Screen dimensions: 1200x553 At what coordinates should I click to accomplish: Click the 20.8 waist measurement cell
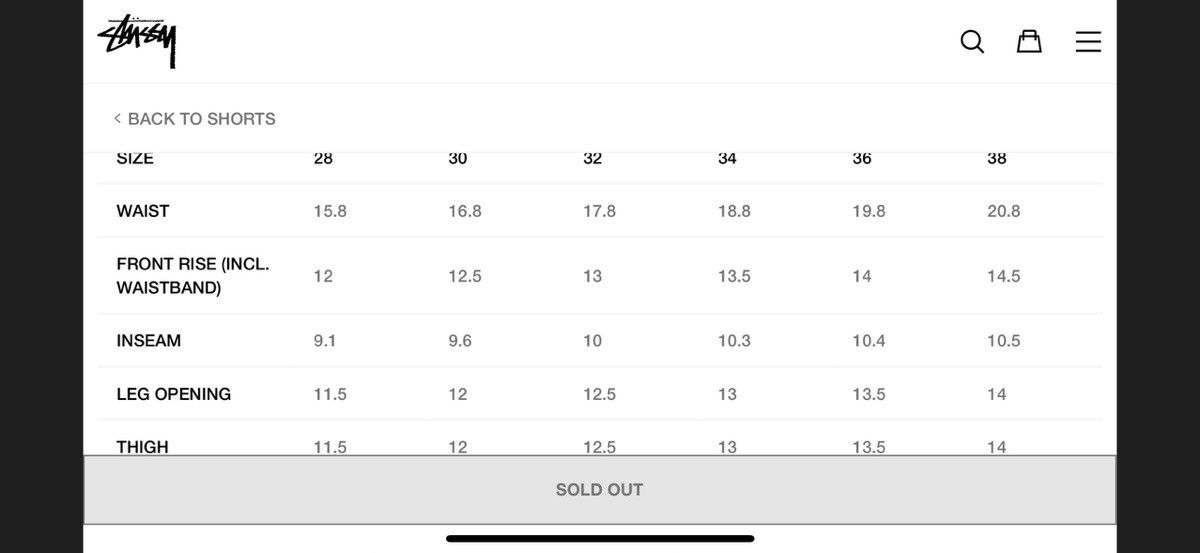click(1004, 211)
